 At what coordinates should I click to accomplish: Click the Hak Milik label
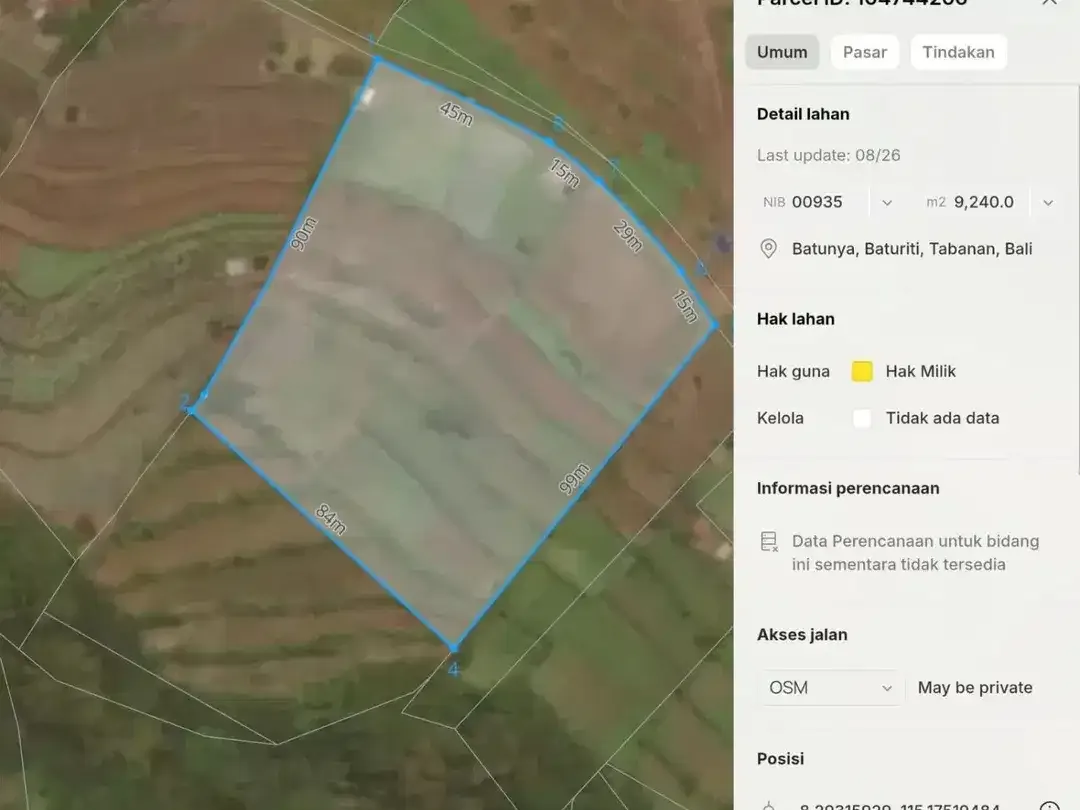pyautogui.click(x=920, y=371)
